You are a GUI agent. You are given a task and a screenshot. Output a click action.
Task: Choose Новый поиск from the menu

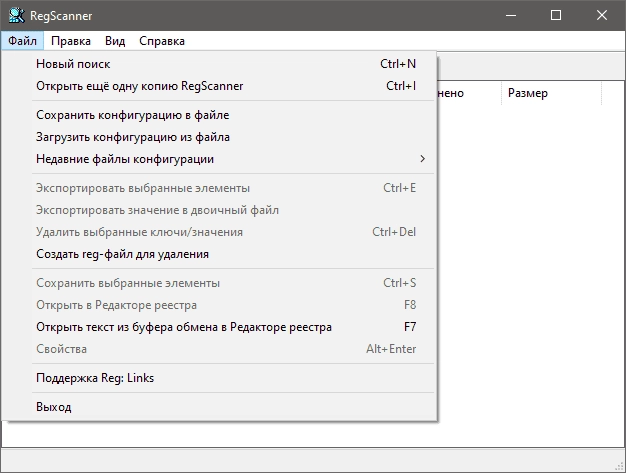click(x=218, y=64)
